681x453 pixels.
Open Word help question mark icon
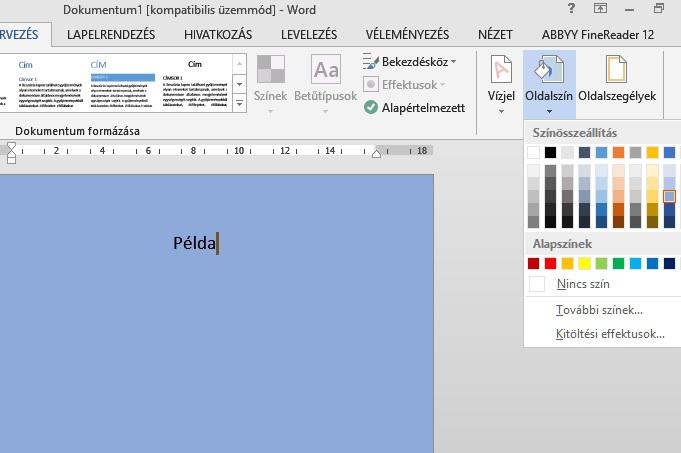coord(572,8)
